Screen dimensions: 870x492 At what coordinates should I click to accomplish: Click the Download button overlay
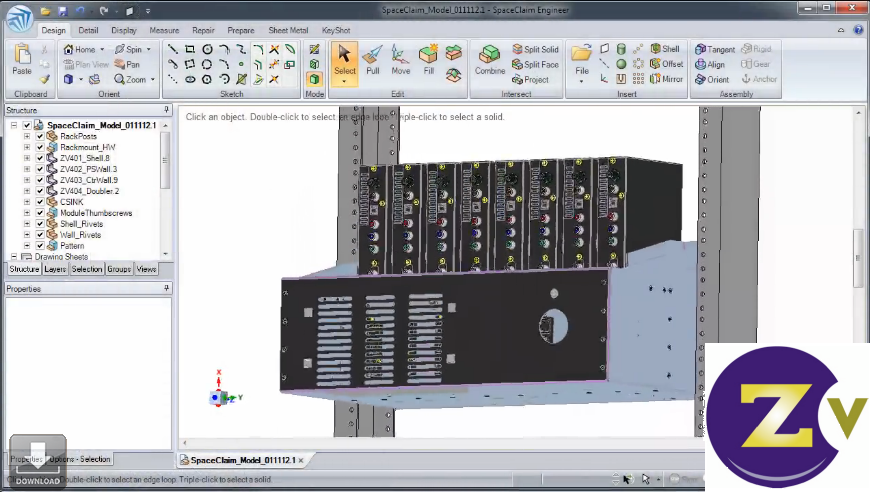pyautogui.click(x=38, y=462)
